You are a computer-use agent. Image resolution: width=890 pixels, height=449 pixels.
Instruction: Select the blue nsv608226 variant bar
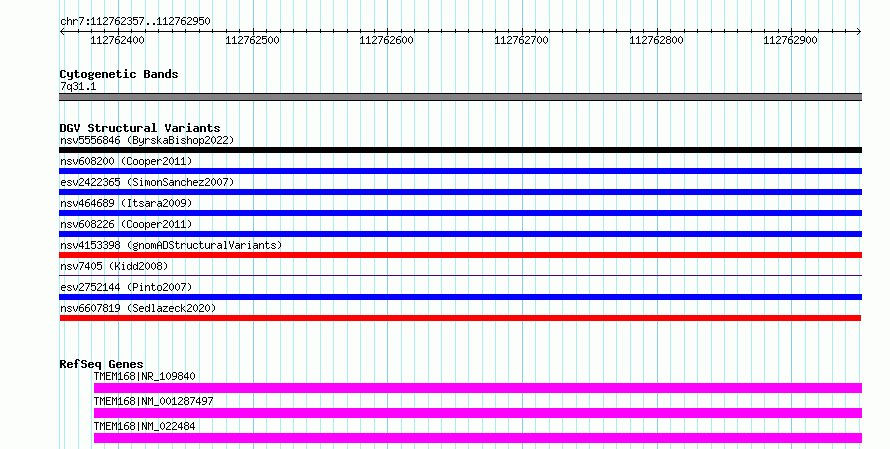click(460, 234)
